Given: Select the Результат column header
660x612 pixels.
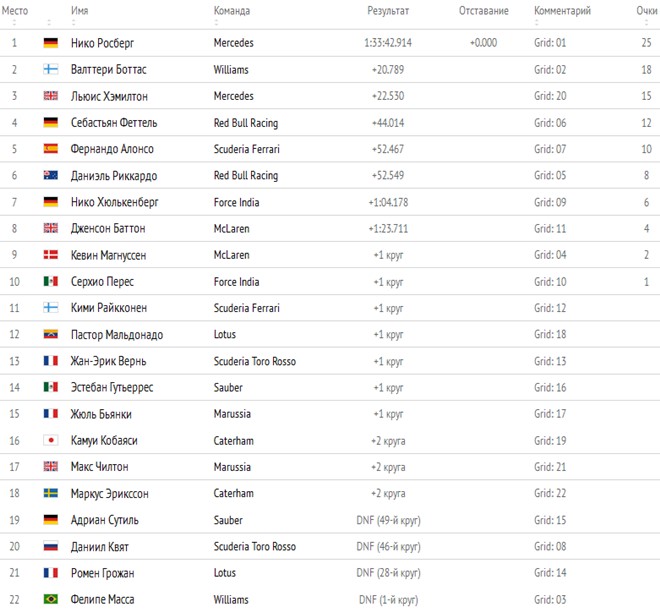Looking at the screenshot, I should 388,11.
